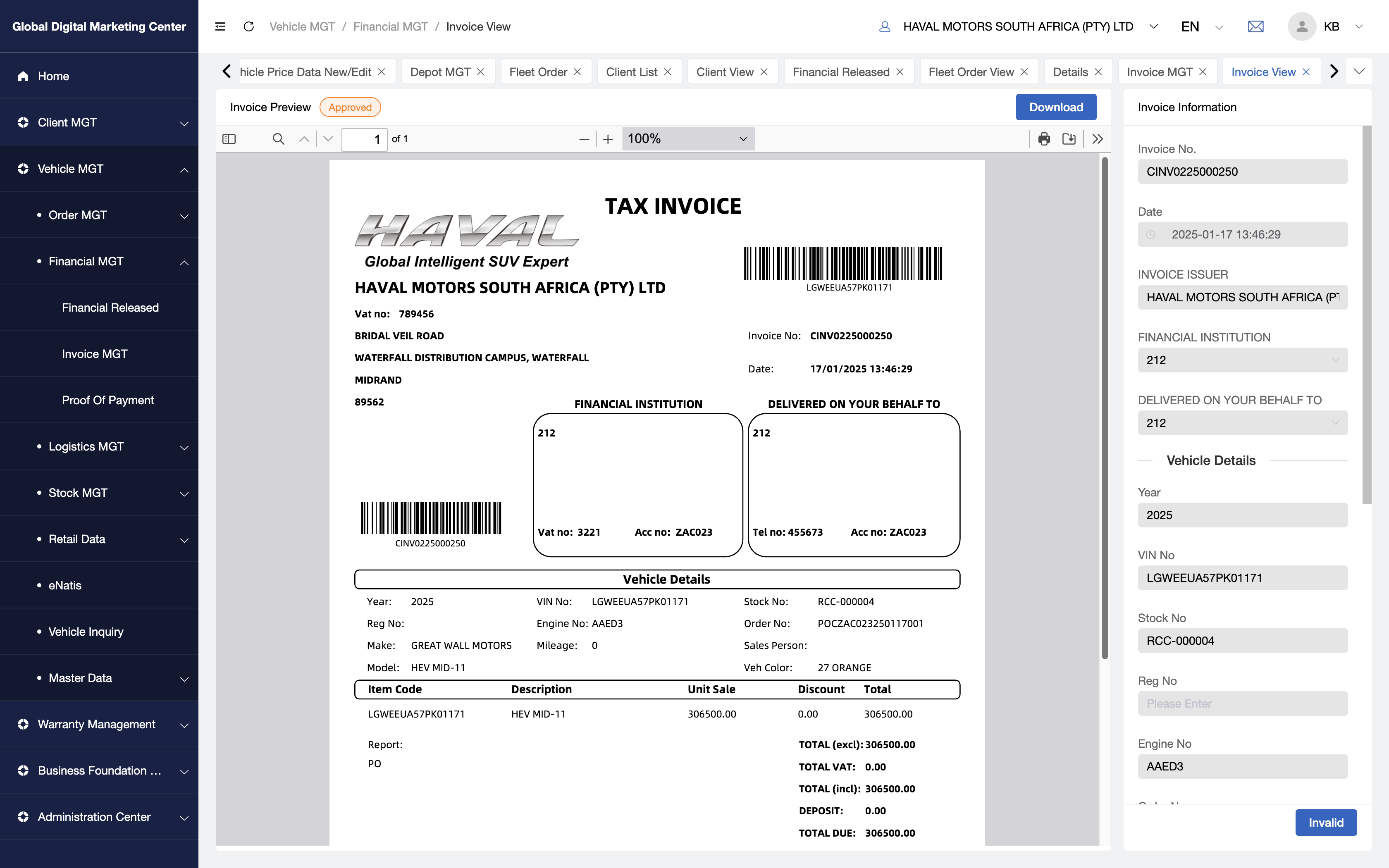Click the PDF page number field
Viewport: 1389px width, 868px height.
click(x=365, y=139)
